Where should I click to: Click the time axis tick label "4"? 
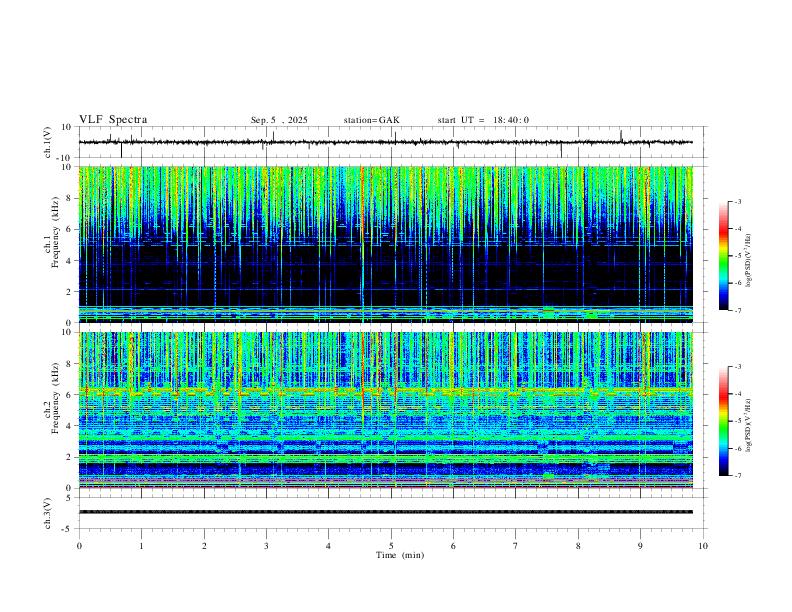click(328, 546)
